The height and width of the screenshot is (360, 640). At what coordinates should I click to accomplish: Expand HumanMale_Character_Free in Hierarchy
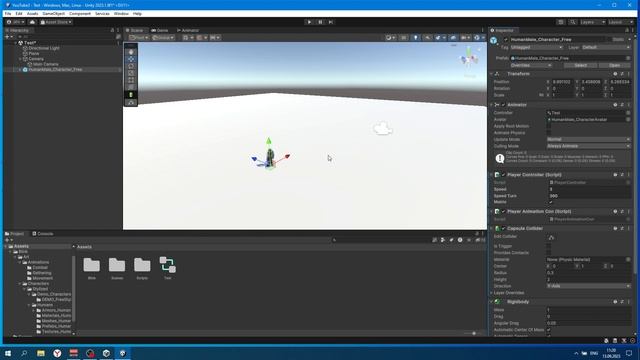[x=20, y=70]
